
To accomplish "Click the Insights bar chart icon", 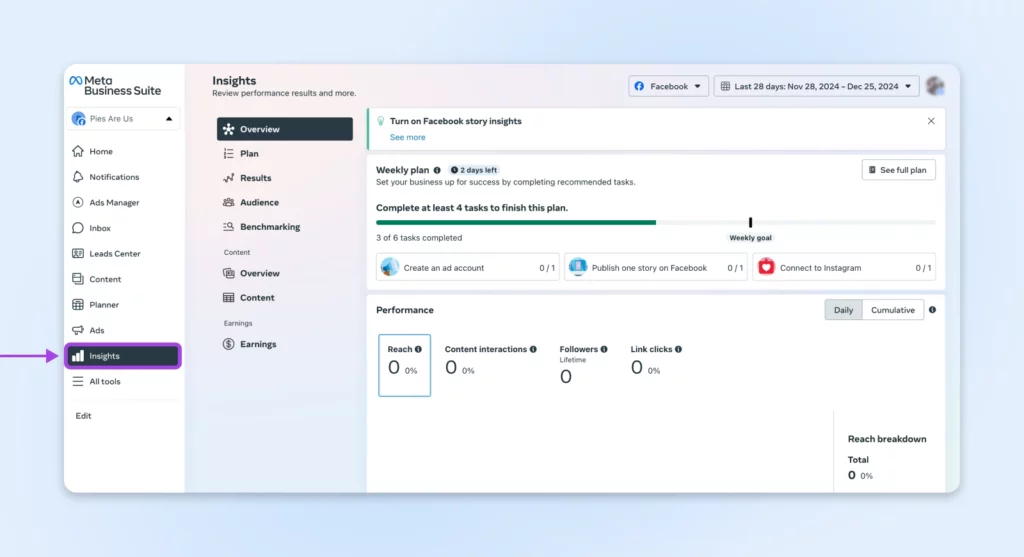I will 78,356.
